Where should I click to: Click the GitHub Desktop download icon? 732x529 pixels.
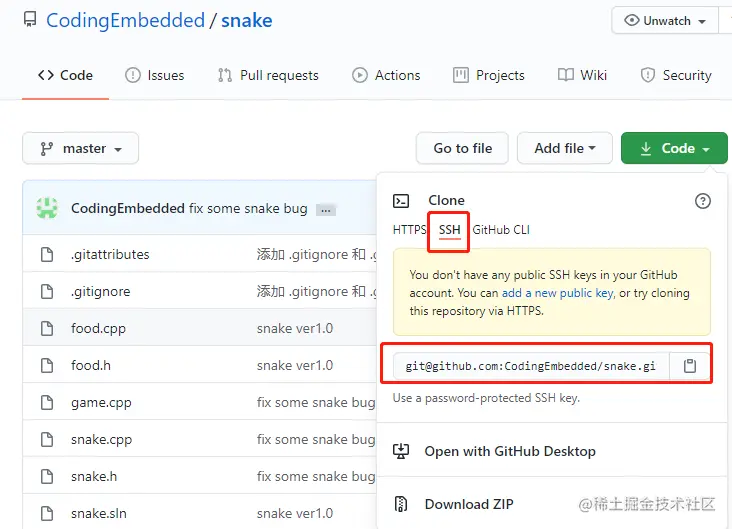(401, 451)
